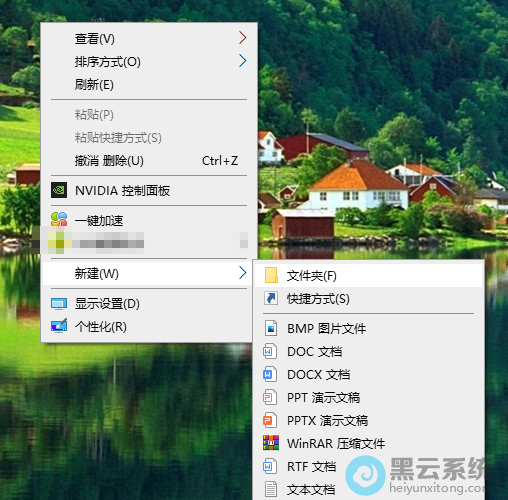Create new 文本文档 entry

click(368, 489)
